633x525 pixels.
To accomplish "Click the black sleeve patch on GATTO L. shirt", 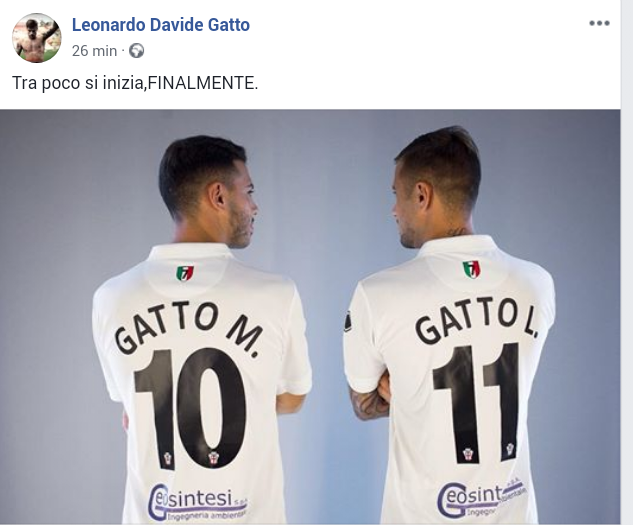I will click(x=347, y=321).
